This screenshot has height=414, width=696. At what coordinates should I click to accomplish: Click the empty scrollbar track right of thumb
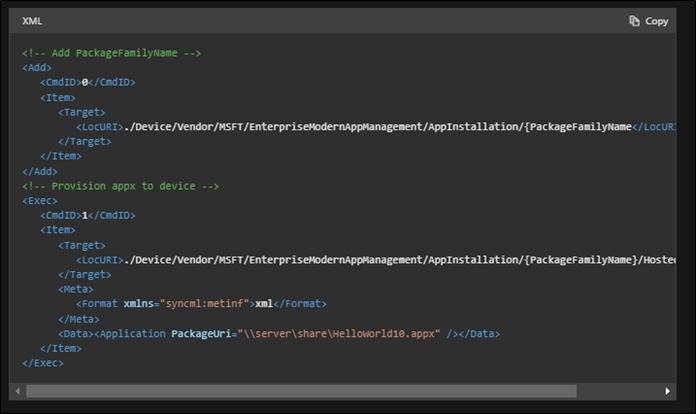[x=619, y=391]
